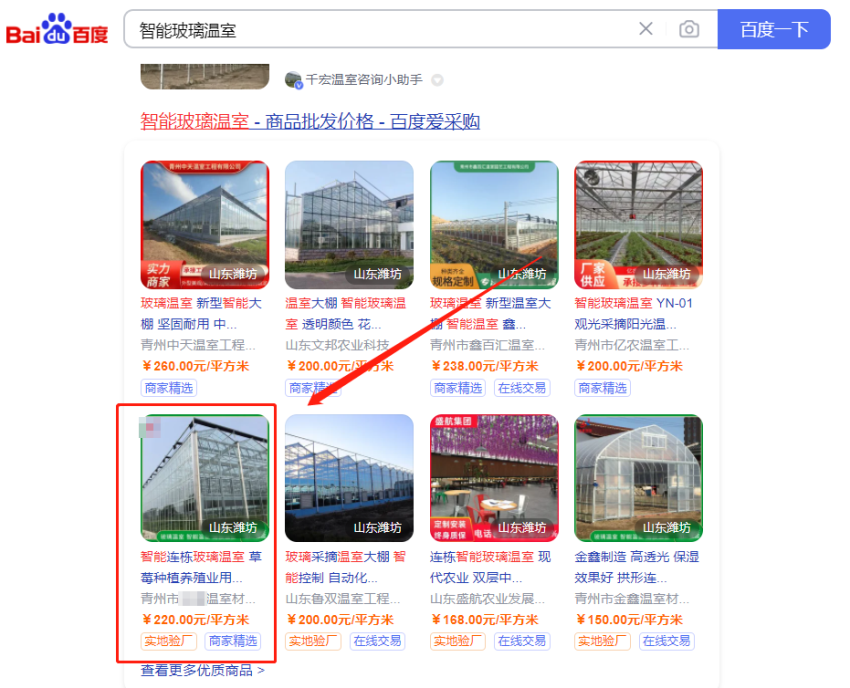Open 金鑫制造 arched greenhouse thumbnail
850x688 pixels.
click(x=639, y=478)
